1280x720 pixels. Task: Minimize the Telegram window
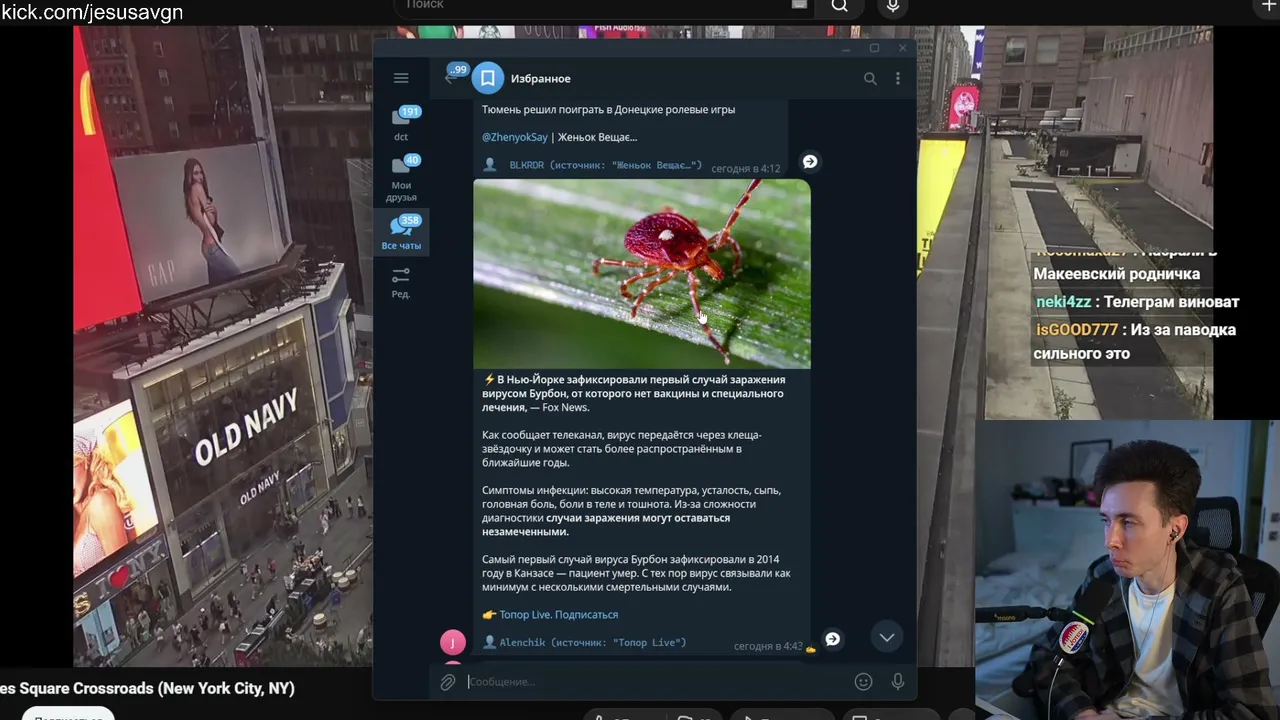click(846, 48)
